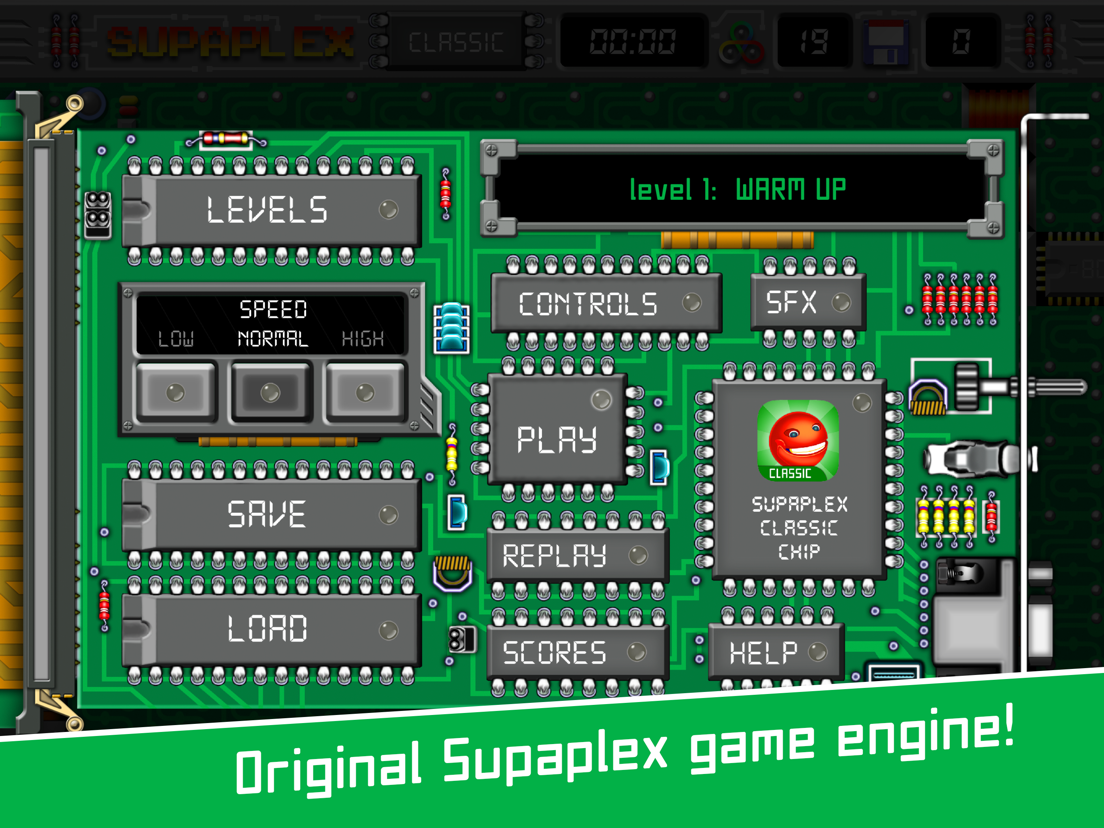Start the game with the PLAY chip
Image resolution: width=1104 pixels, height=828 pixels.
pos(557,429)
